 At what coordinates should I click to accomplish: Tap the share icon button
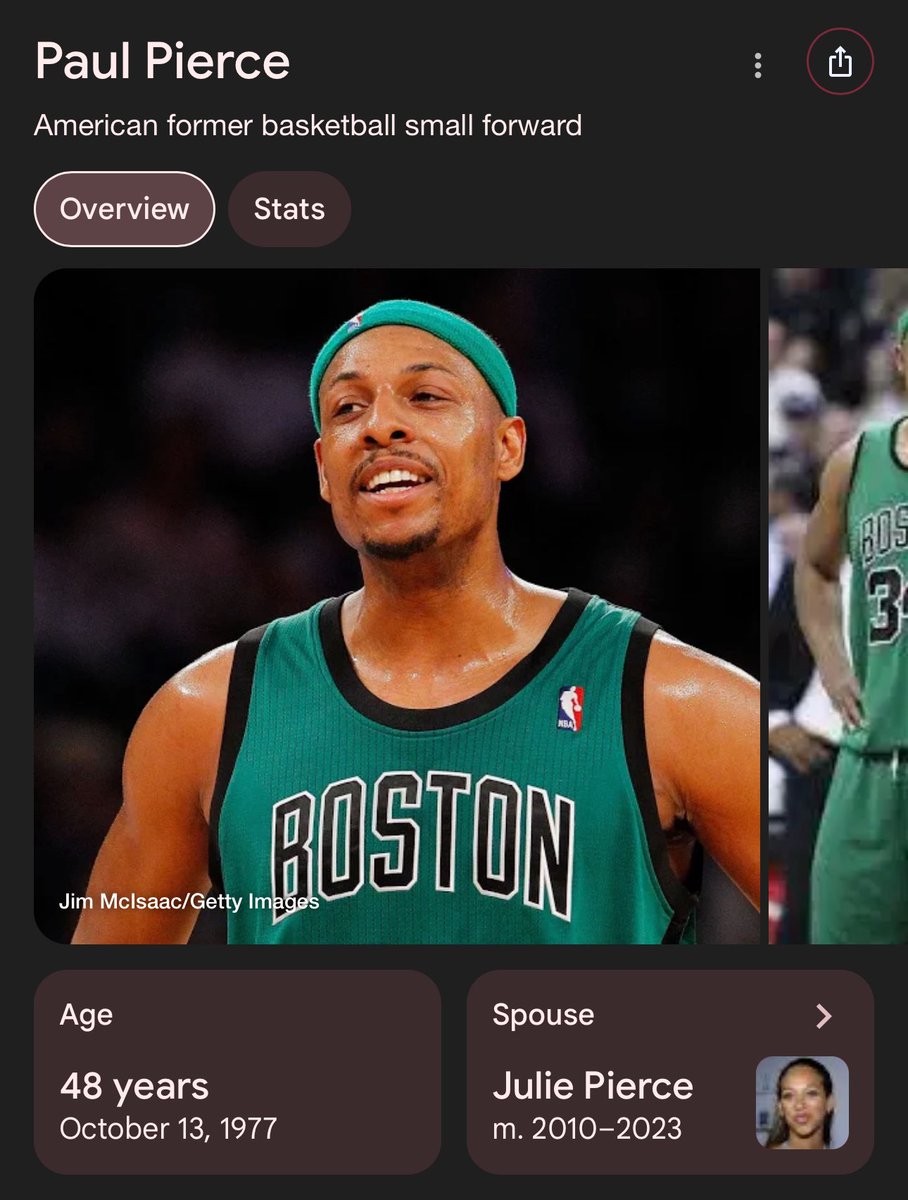(840, 62)
